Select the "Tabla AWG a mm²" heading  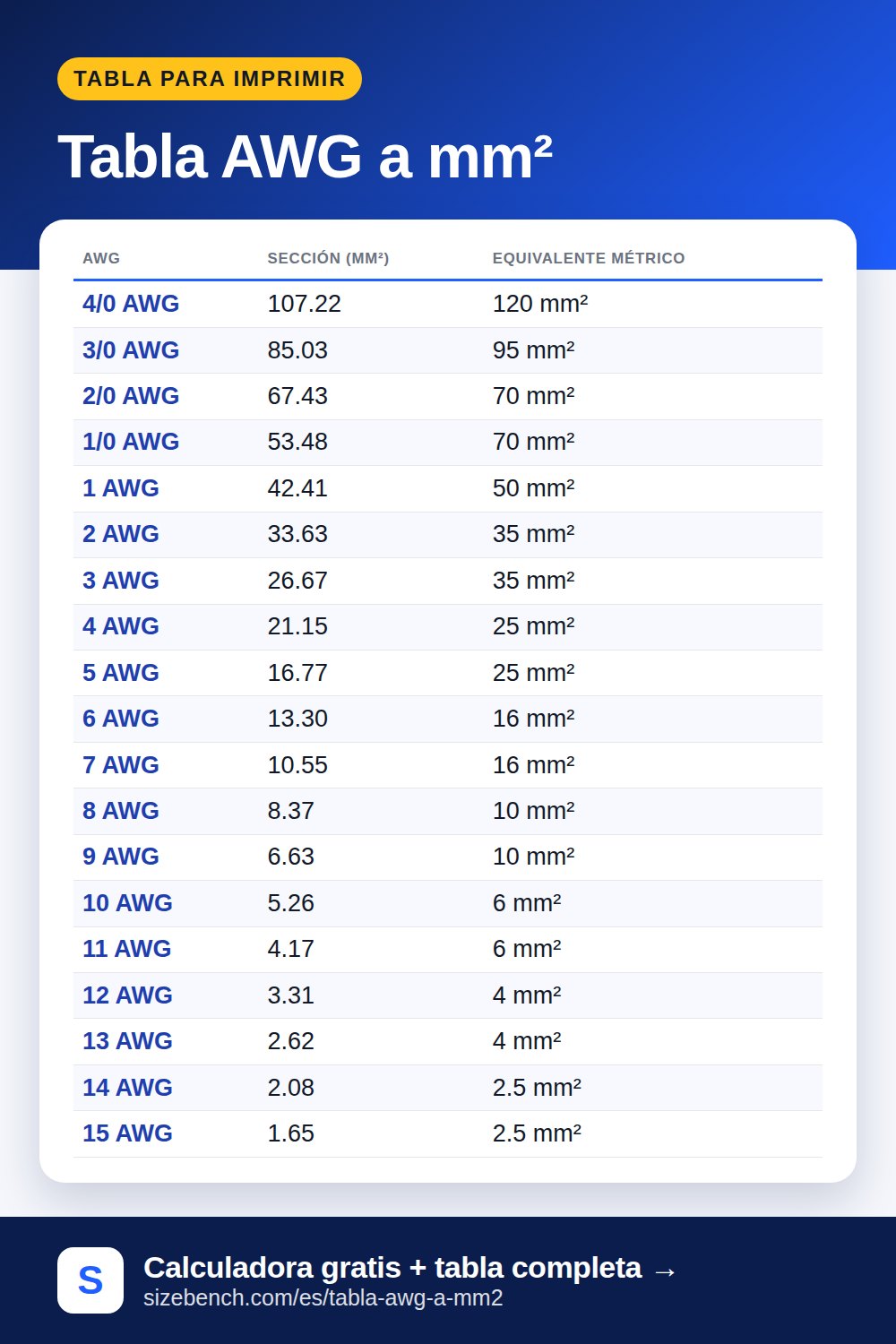point(305,157)
